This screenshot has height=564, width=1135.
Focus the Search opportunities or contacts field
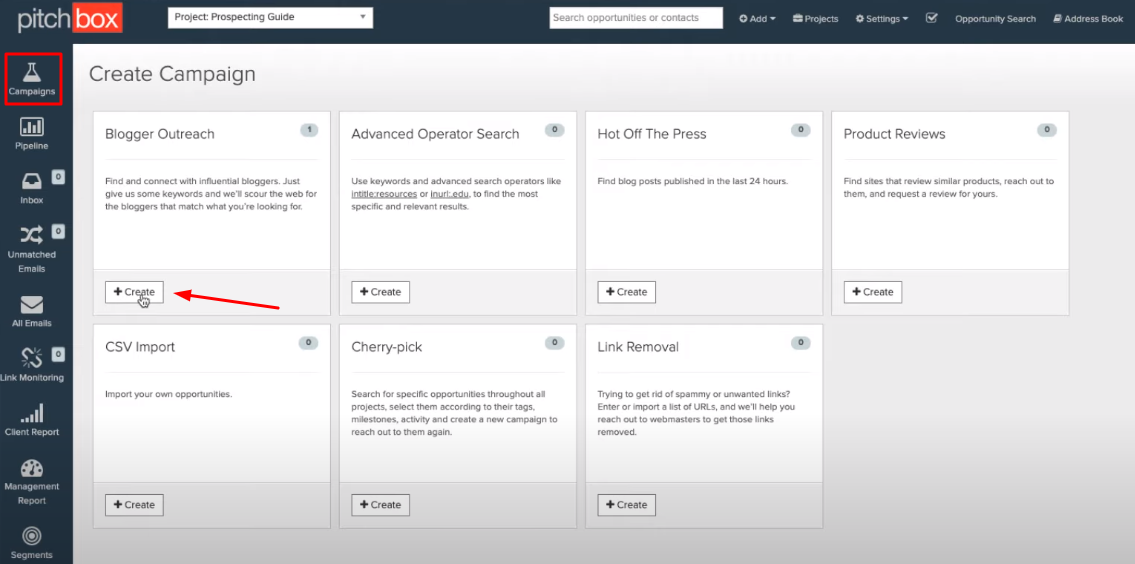[x=636, y=18]
